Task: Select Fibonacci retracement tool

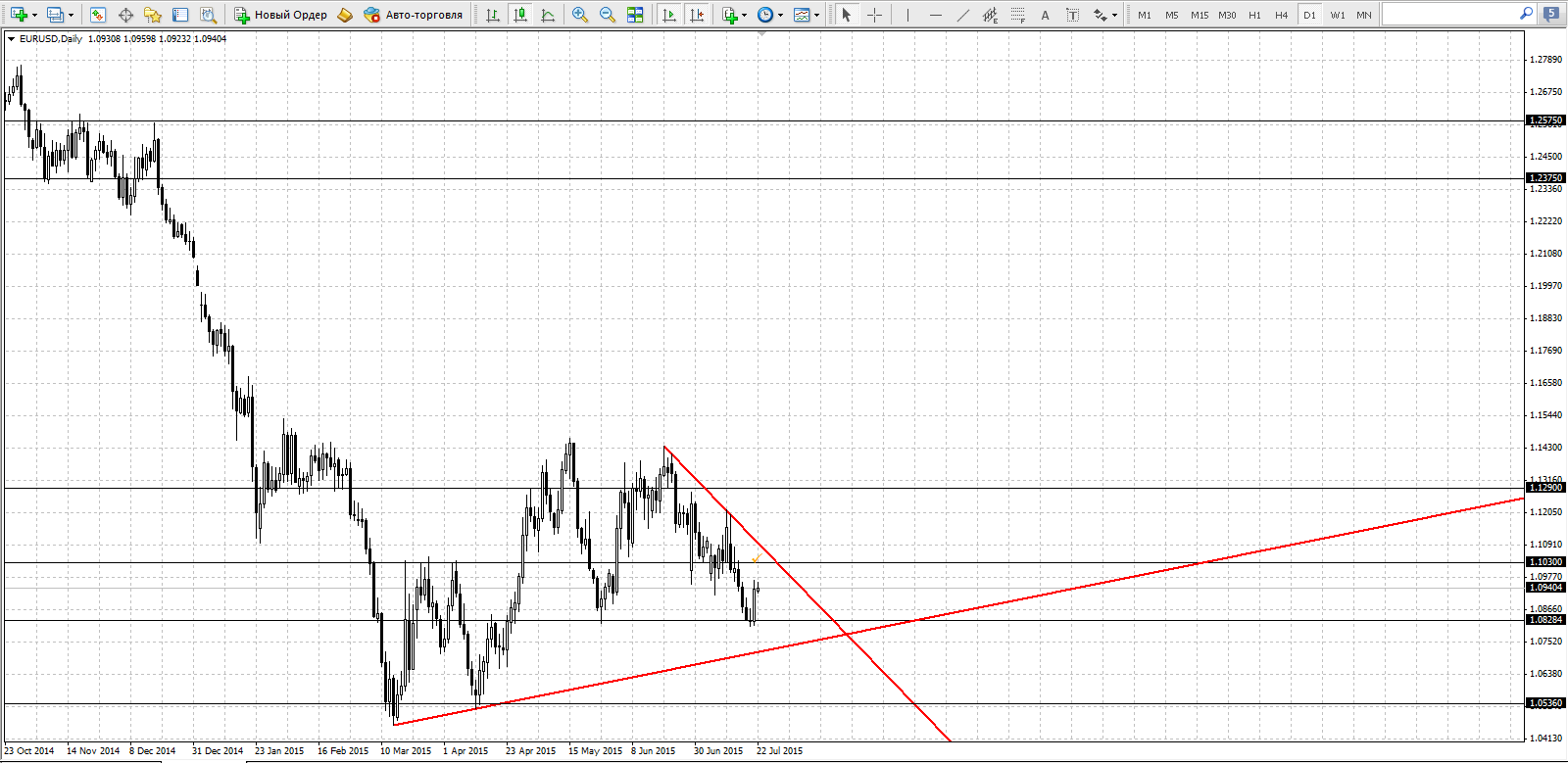Action: point(1017,15)
